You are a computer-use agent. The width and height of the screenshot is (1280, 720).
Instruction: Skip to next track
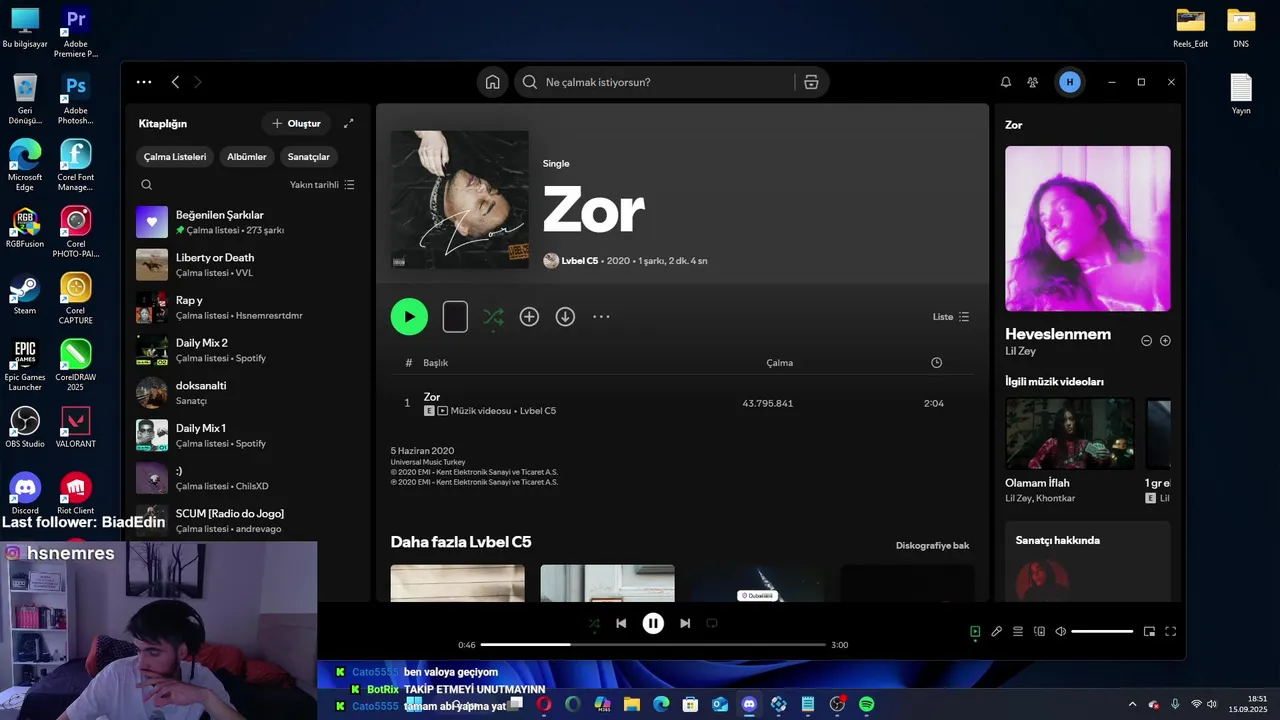click(685, 623)
